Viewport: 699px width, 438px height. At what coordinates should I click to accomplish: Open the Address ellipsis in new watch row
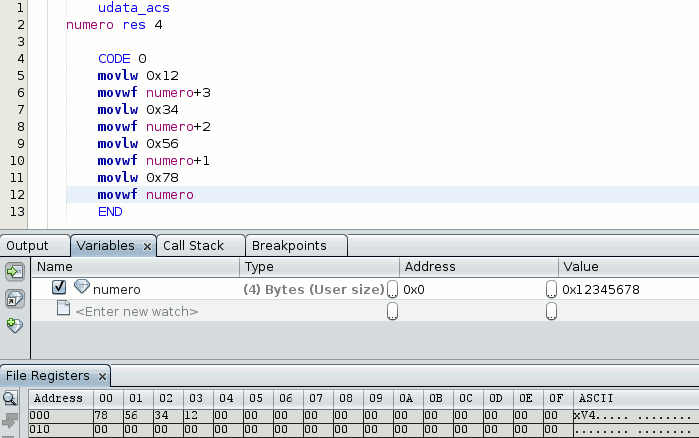point(551,311)
